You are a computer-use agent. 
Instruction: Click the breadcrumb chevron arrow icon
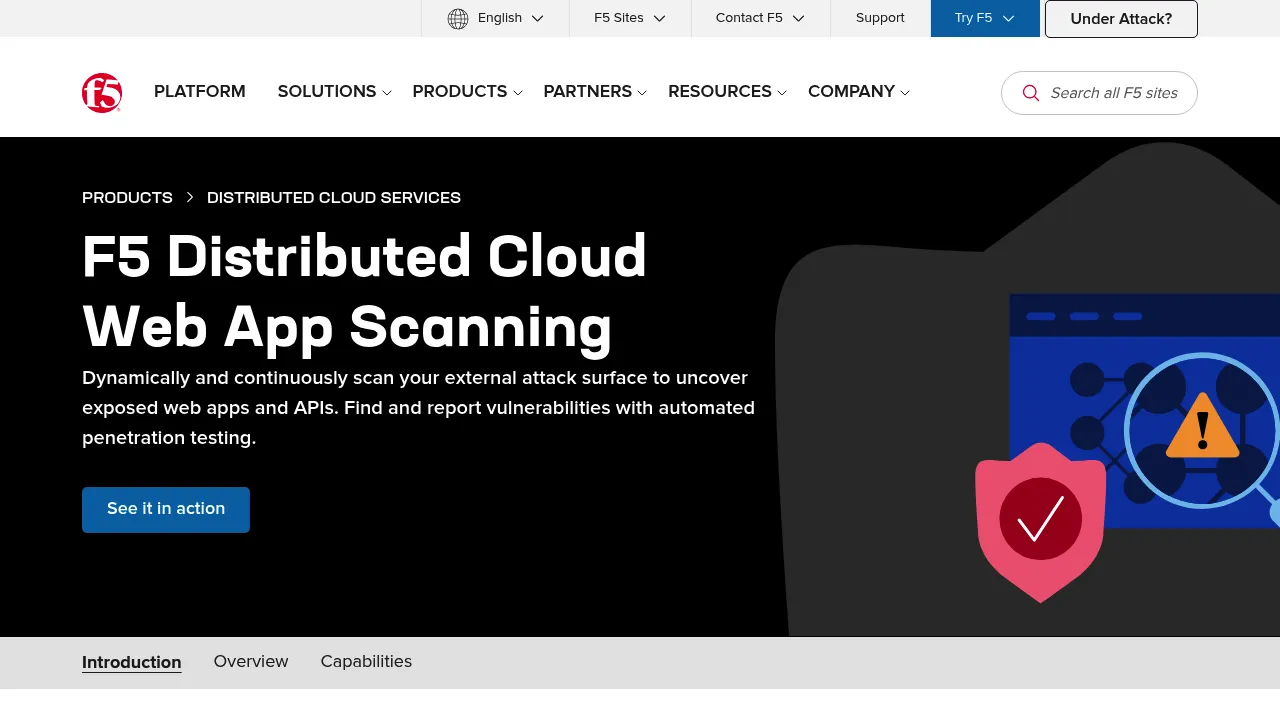(x=190, y=197)
